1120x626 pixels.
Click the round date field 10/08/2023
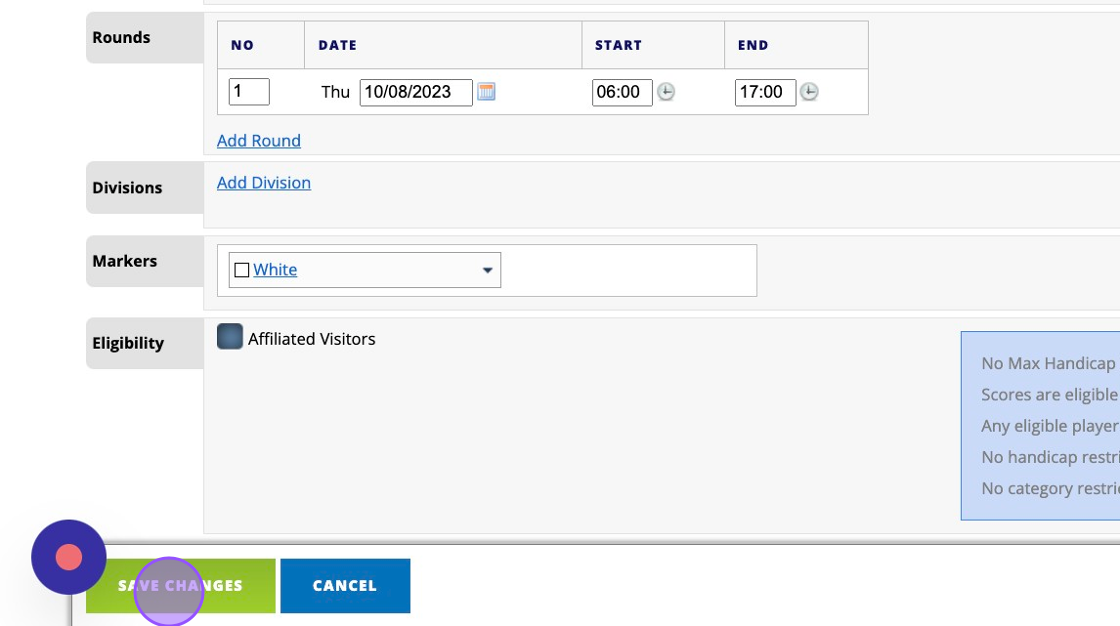415,92
